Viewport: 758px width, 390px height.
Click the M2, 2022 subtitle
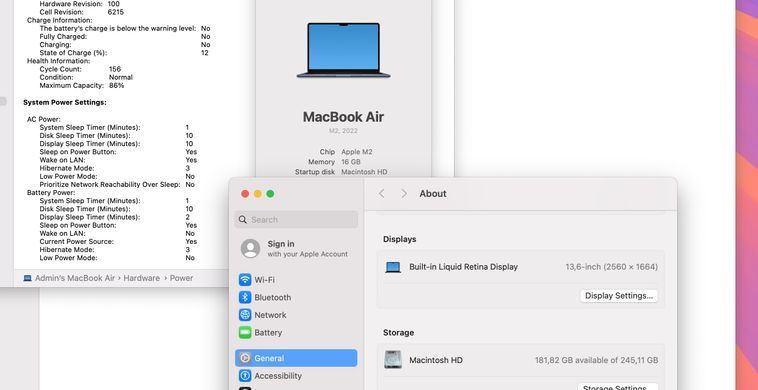click(x=343, y=131)
